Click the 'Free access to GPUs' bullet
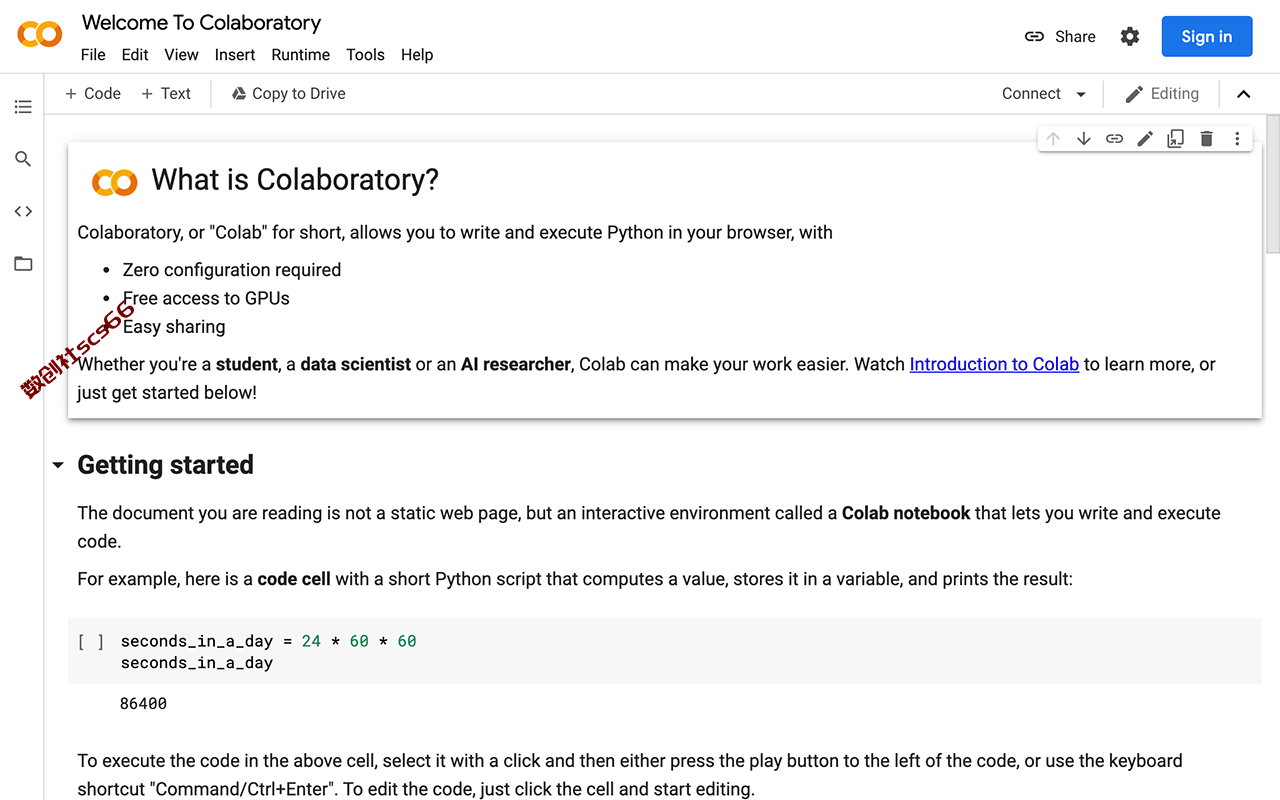Screen dimensions: 1280x800 point(206,298)
